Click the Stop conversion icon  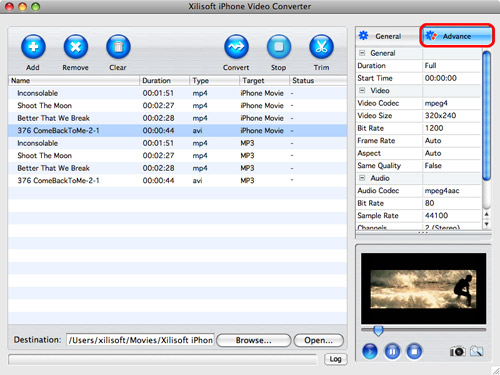[x=279, y=47]
